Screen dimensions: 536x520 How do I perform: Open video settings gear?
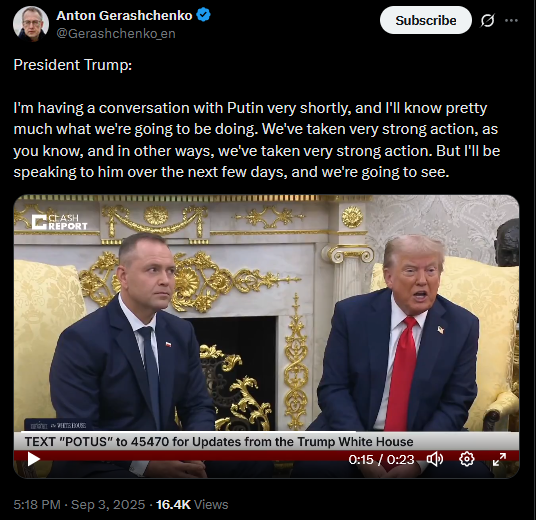[467, 459]
